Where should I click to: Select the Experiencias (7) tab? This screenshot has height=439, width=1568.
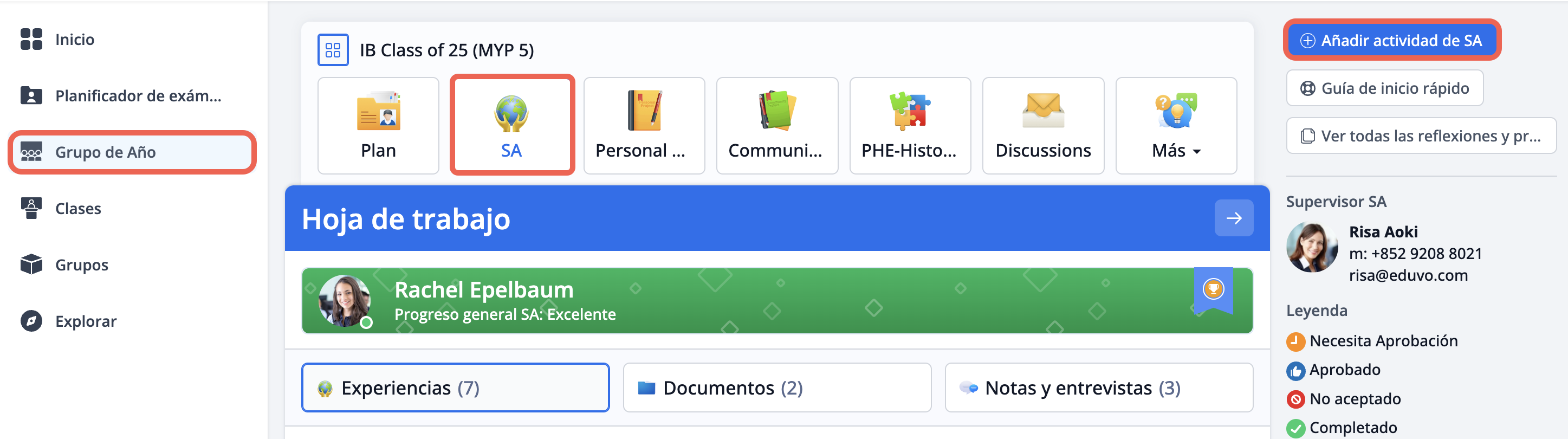pos(455,388)
